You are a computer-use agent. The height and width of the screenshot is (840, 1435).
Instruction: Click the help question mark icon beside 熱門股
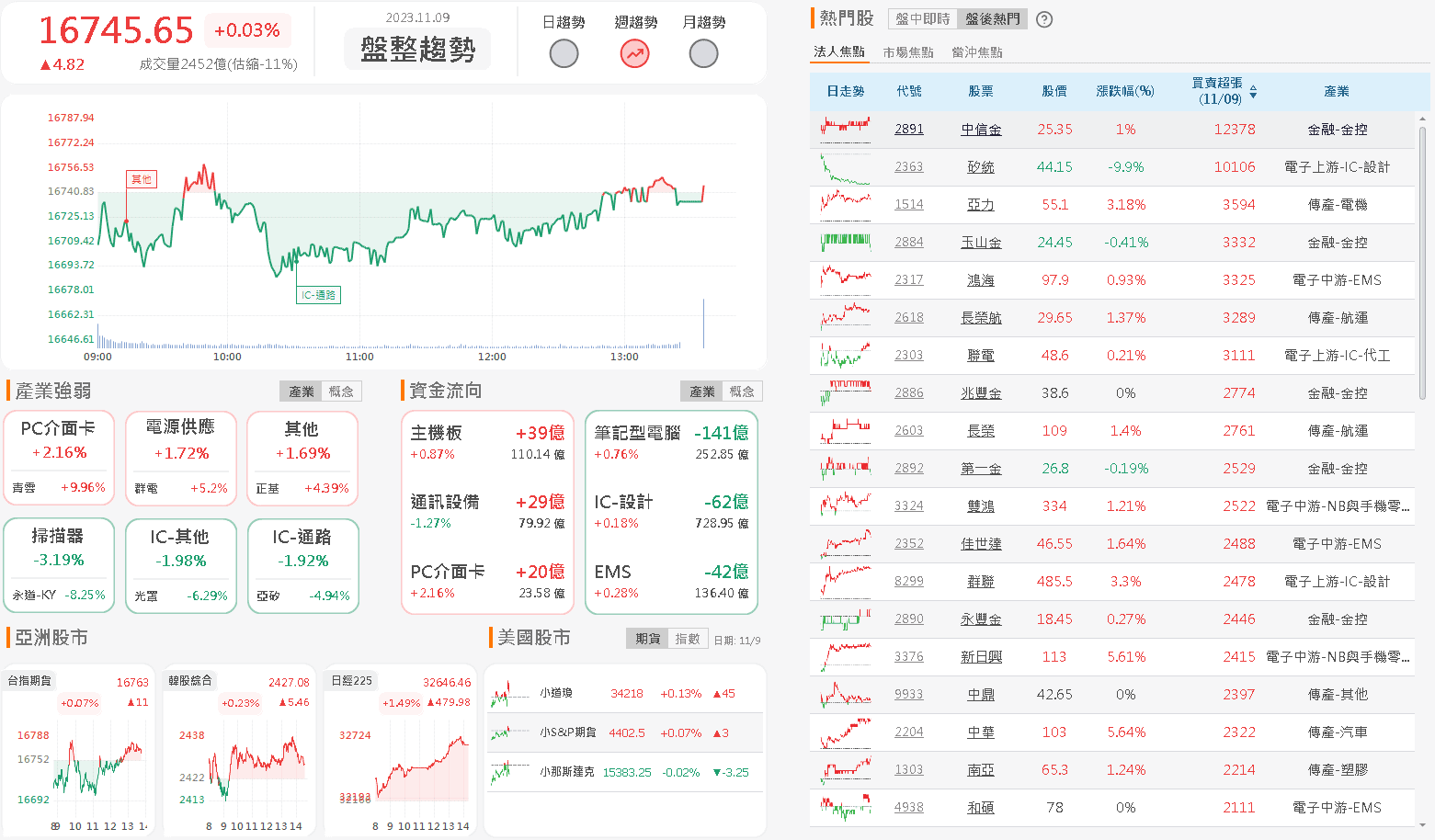[1044, 19]
